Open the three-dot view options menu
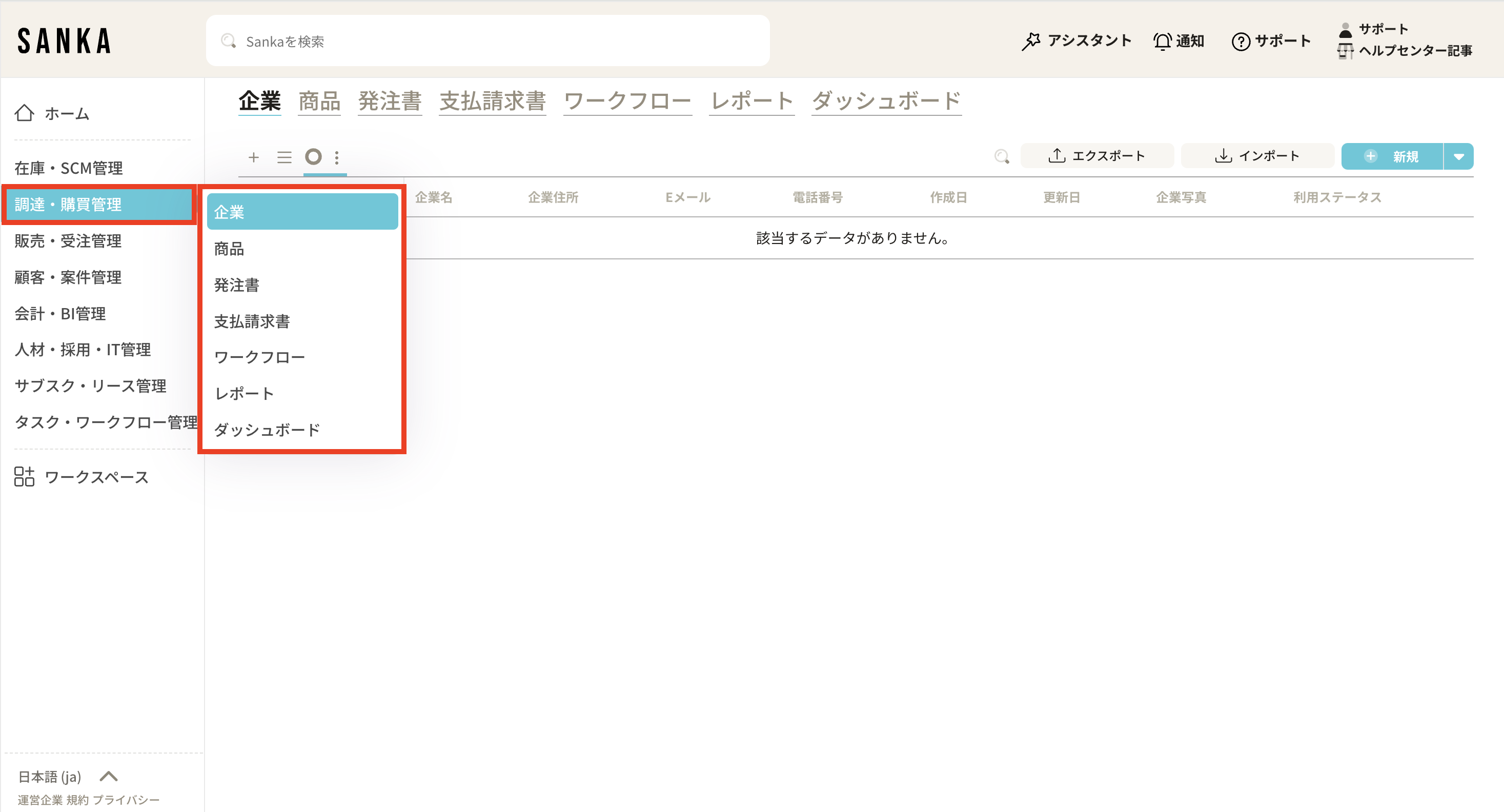Image resolution: width=1504 pixels, height=812 pixels. [337, 157]
